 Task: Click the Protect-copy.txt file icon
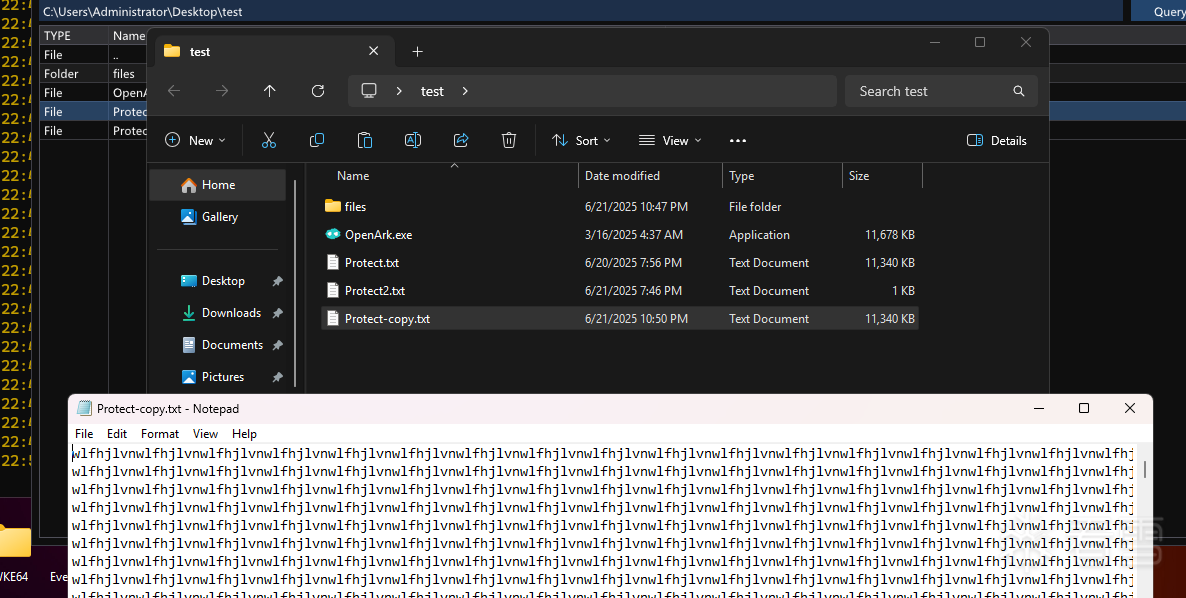[x=333, y=318]
